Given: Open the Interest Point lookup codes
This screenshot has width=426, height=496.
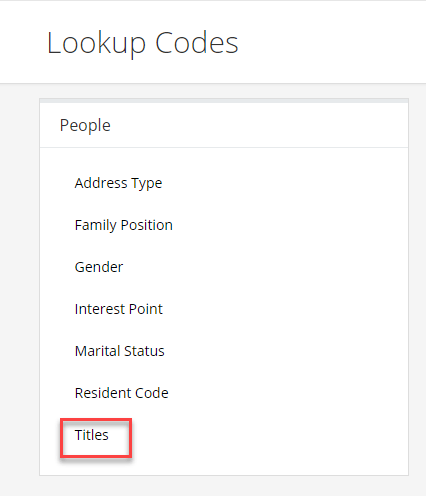Looking at the screenshot, I should (119, 309).
